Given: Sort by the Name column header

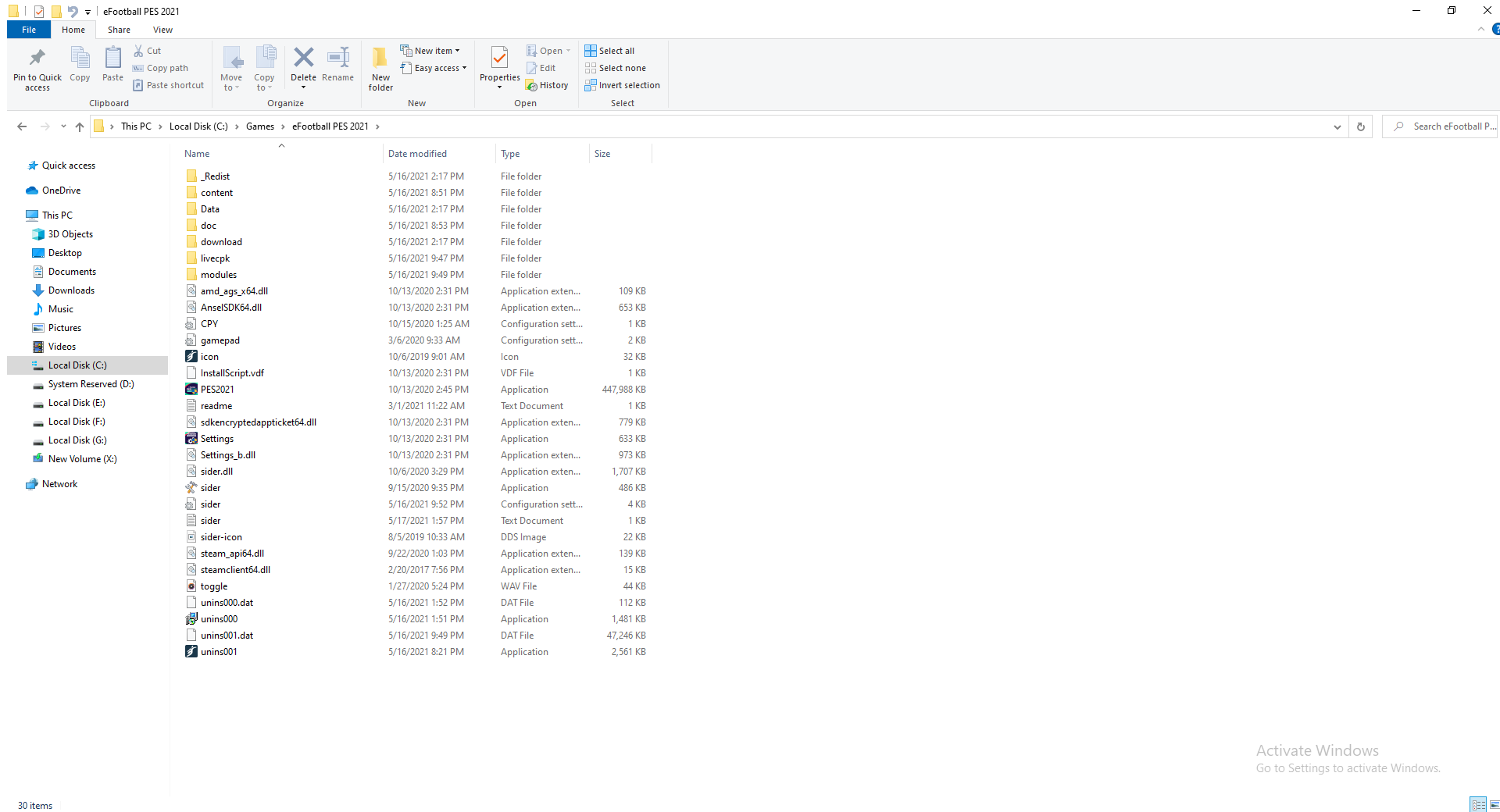Looking at the screenshot, I should 281,154.
